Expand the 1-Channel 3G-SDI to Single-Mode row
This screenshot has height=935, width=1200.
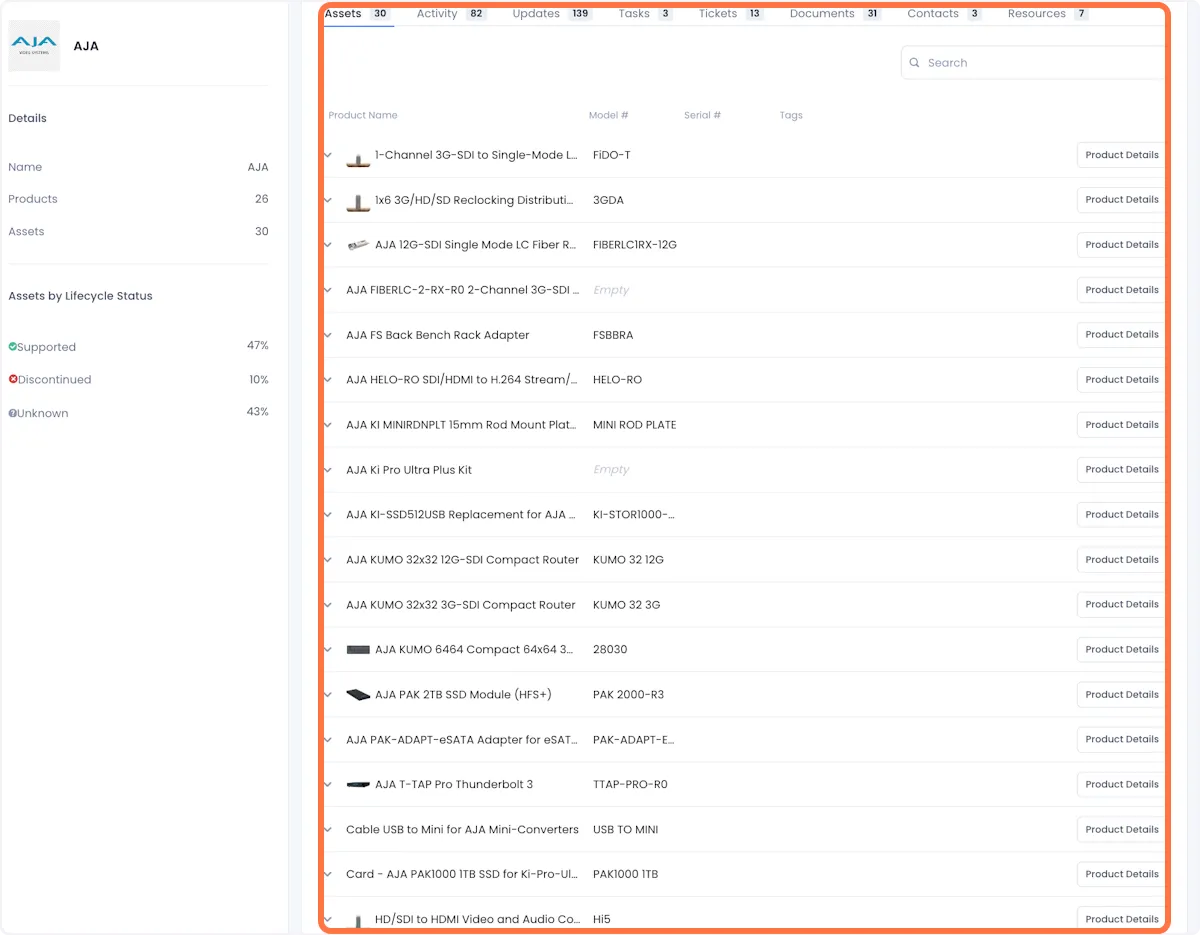(328, 156)
